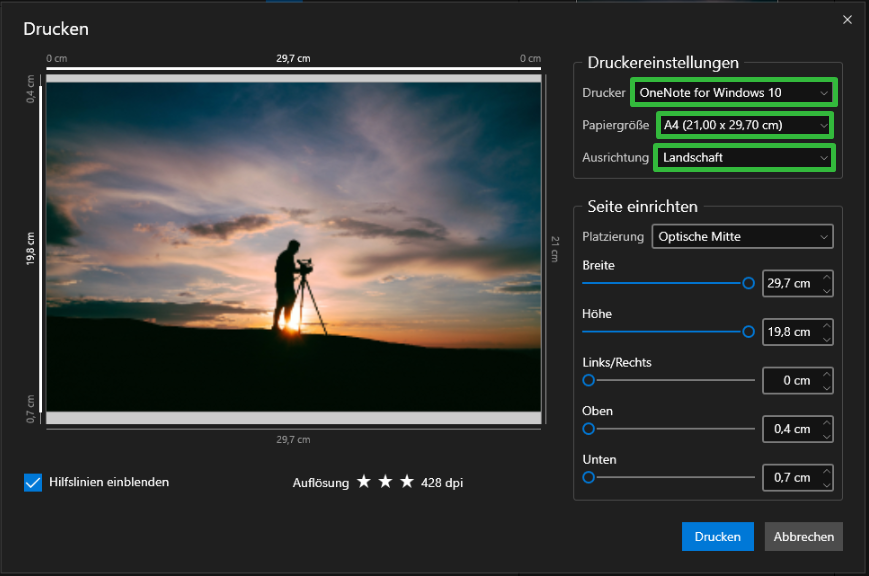The width and height of the screenshot is (869, 576).
Task: Decrease Breite with down arrow
Action: click(x=826, y=290)
